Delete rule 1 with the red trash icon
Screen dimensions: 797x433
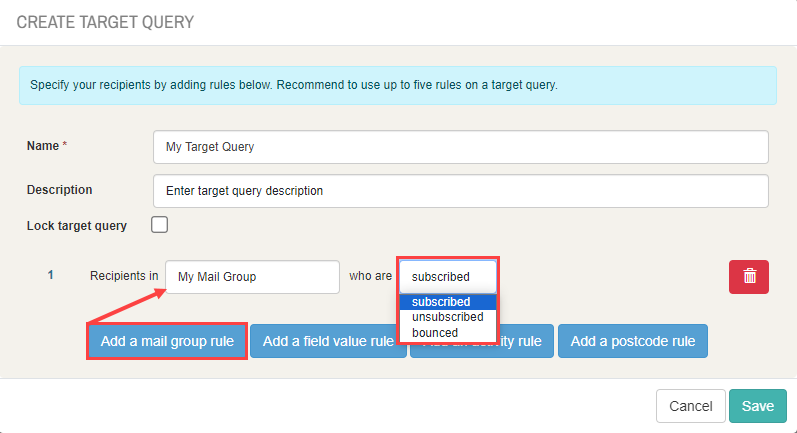tap(749, 277)
